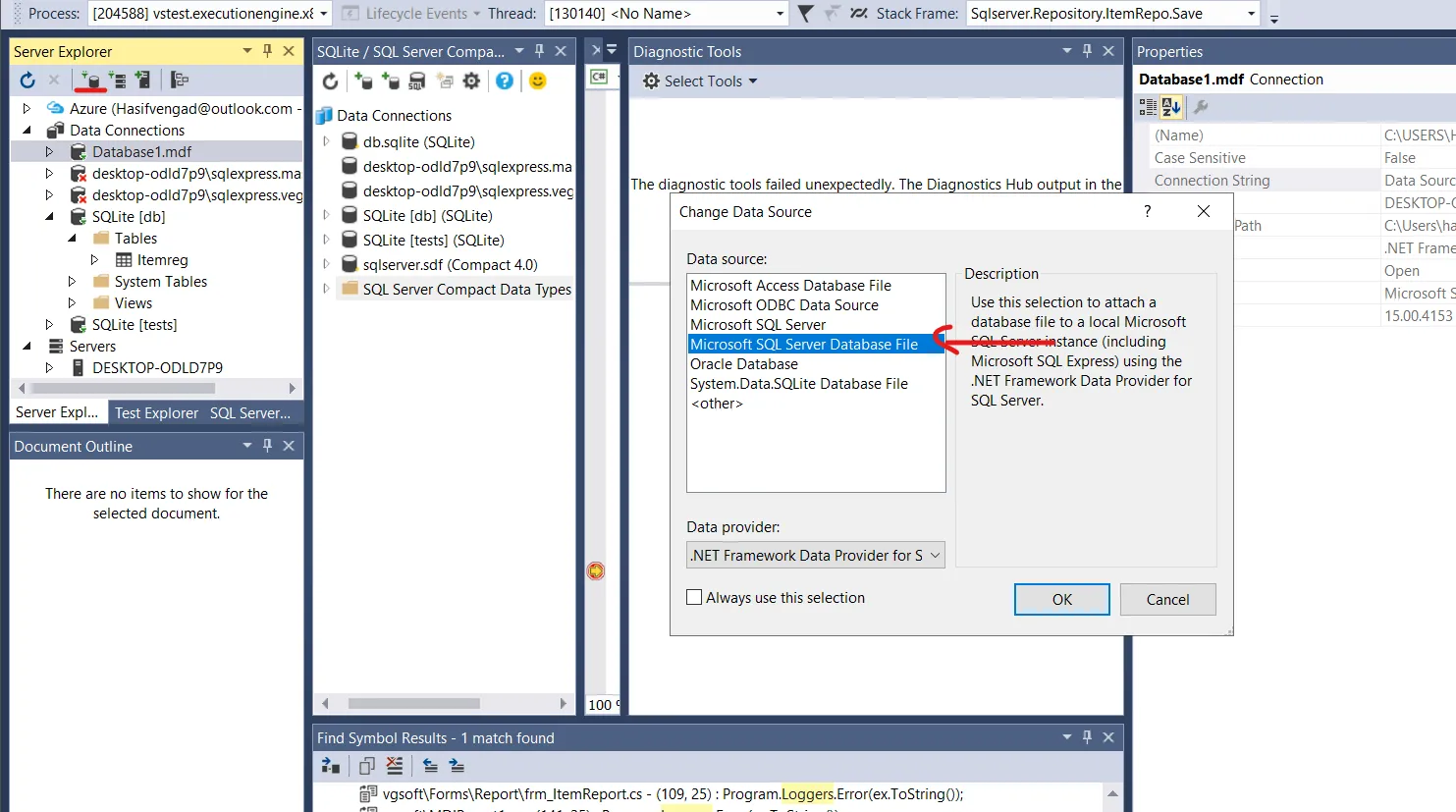1456x812 pixels.
Task: Click the Select Tools gear icon
Action: point(651,81)
